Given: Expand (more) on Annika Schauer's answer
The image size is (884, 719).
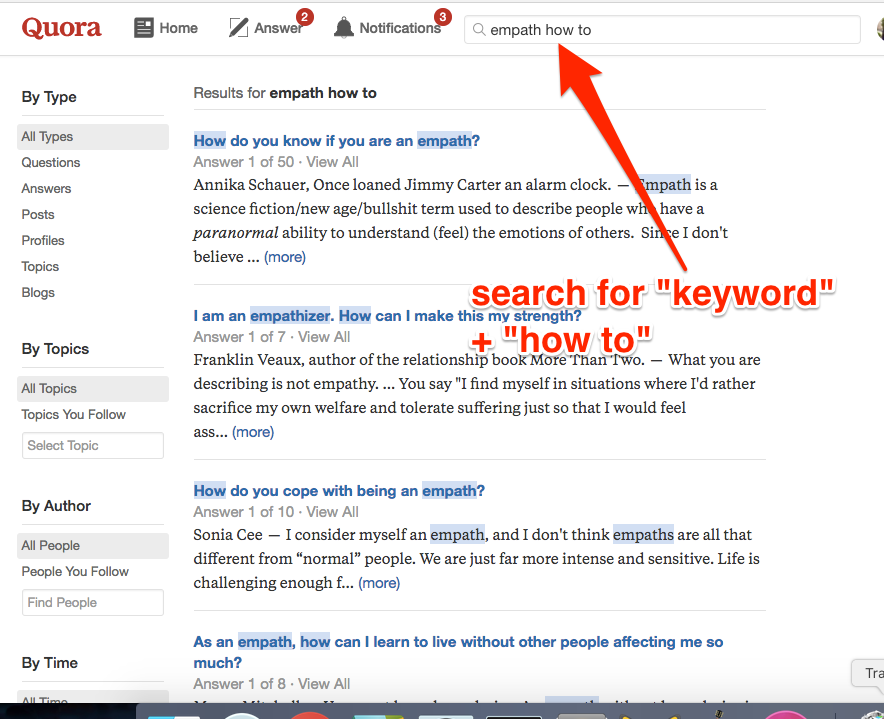Looking at the screenshot, I should point(285,257).
